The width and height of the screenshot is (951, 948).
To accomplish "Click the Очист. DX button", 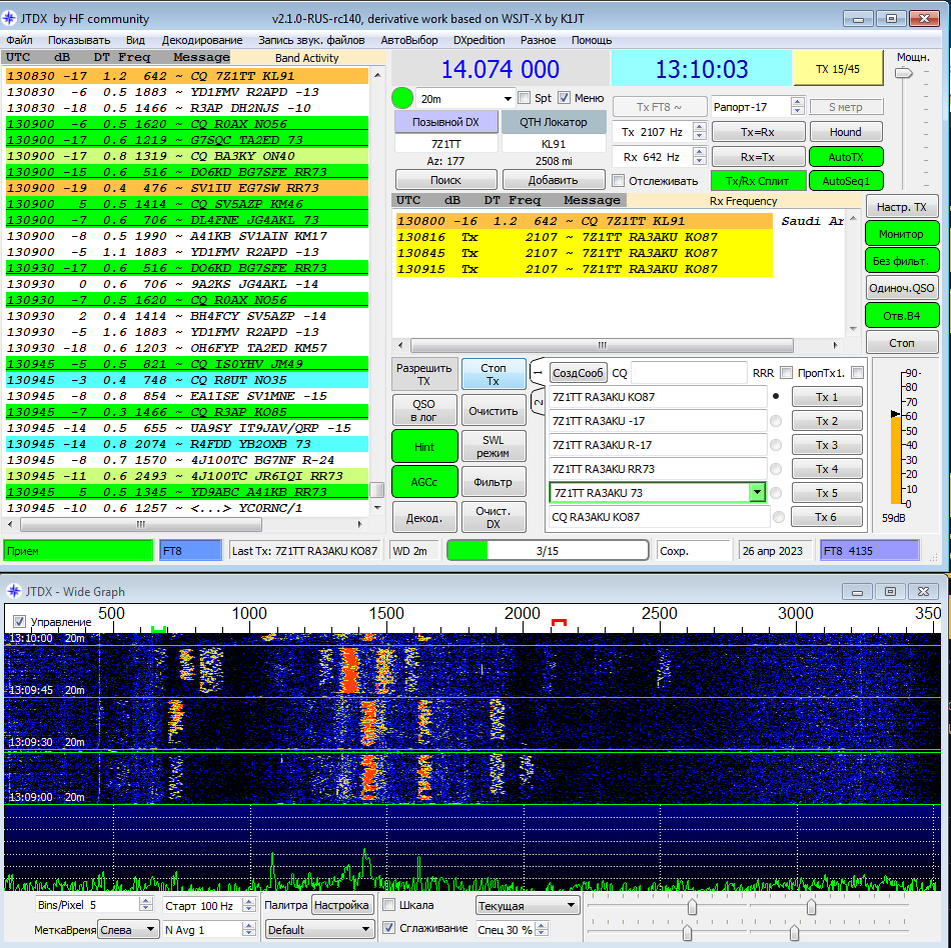I will 493,517.
